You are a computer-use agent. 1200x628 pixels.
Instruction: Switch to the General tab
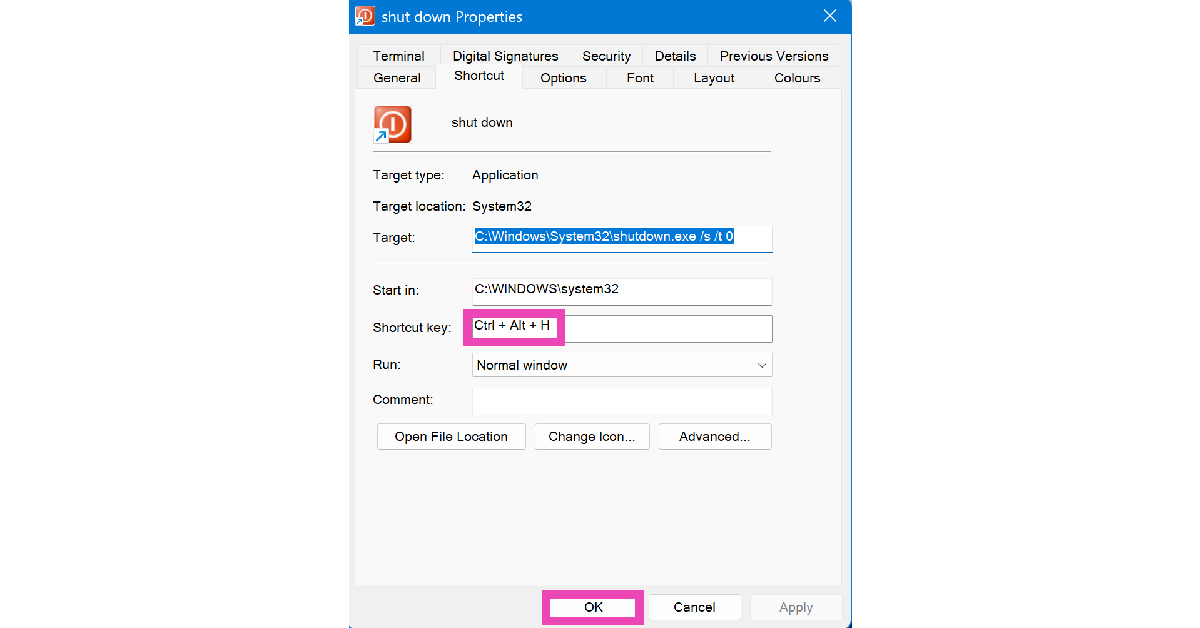[x=397, y=78]
